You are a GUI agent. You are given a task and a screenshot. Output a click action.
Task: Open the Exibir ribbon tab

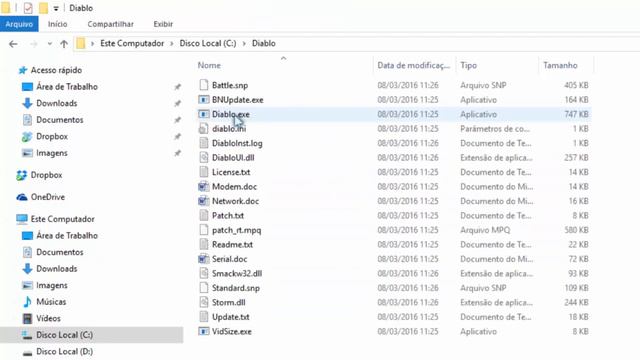pos(163,24)
